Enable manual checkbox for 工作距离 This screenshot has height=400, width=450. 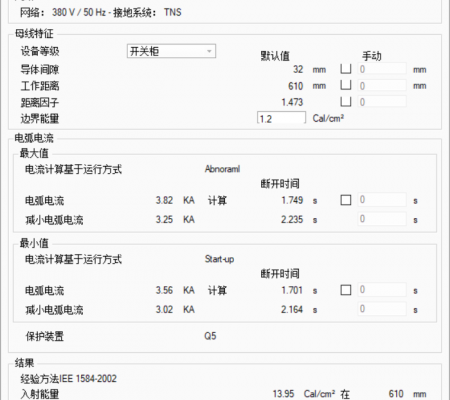(x=346, y=85)
